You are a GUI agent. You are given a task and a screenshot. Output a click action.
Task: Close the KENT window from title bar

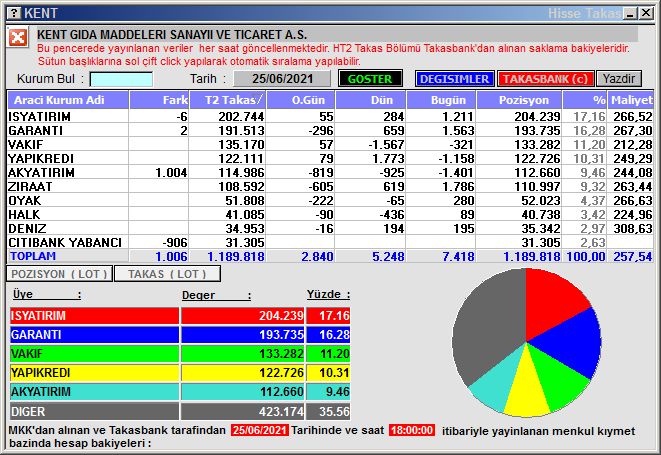(646, 13)
